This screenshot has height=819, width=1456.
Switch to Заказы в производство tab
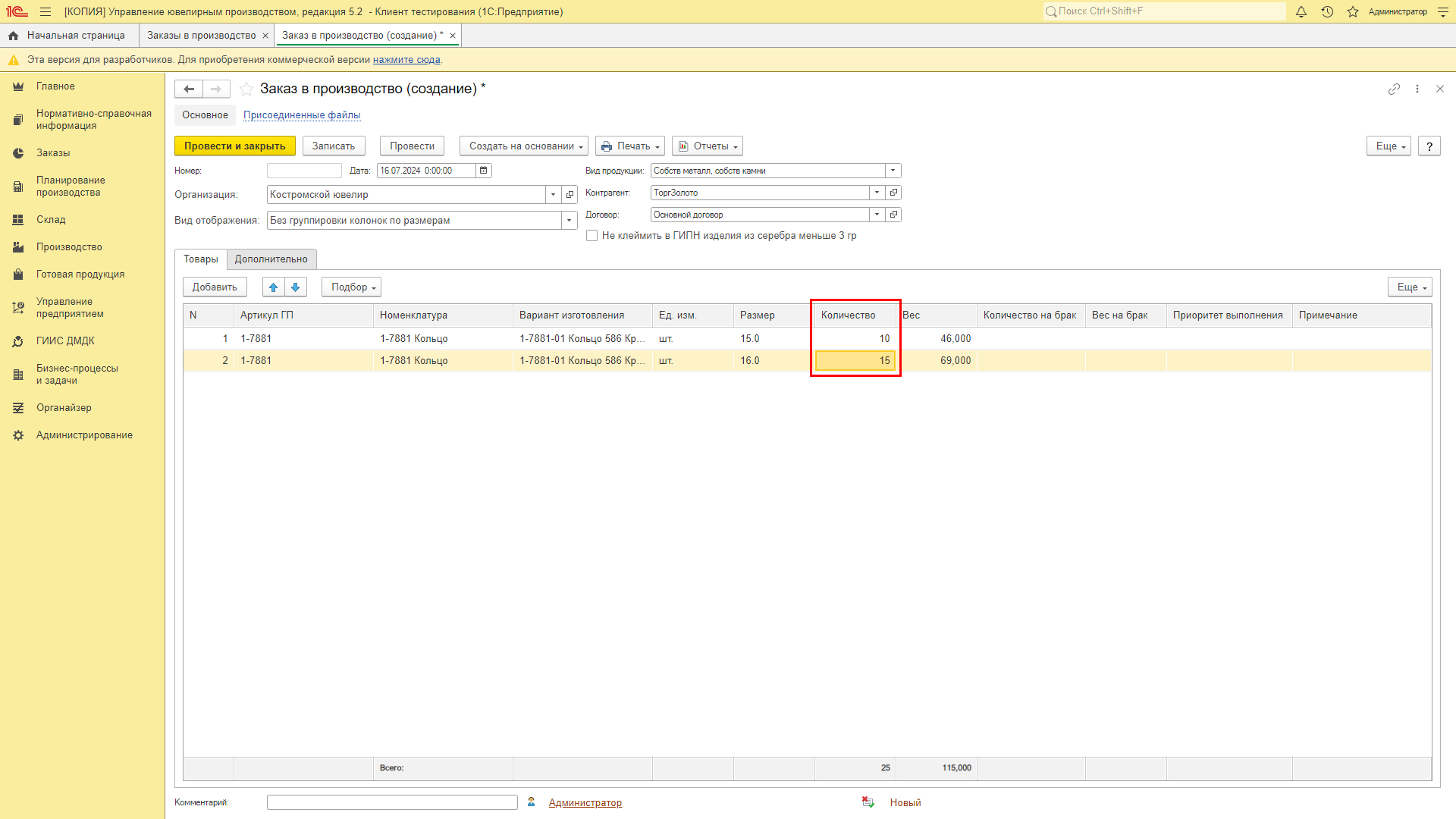(201, 36)
